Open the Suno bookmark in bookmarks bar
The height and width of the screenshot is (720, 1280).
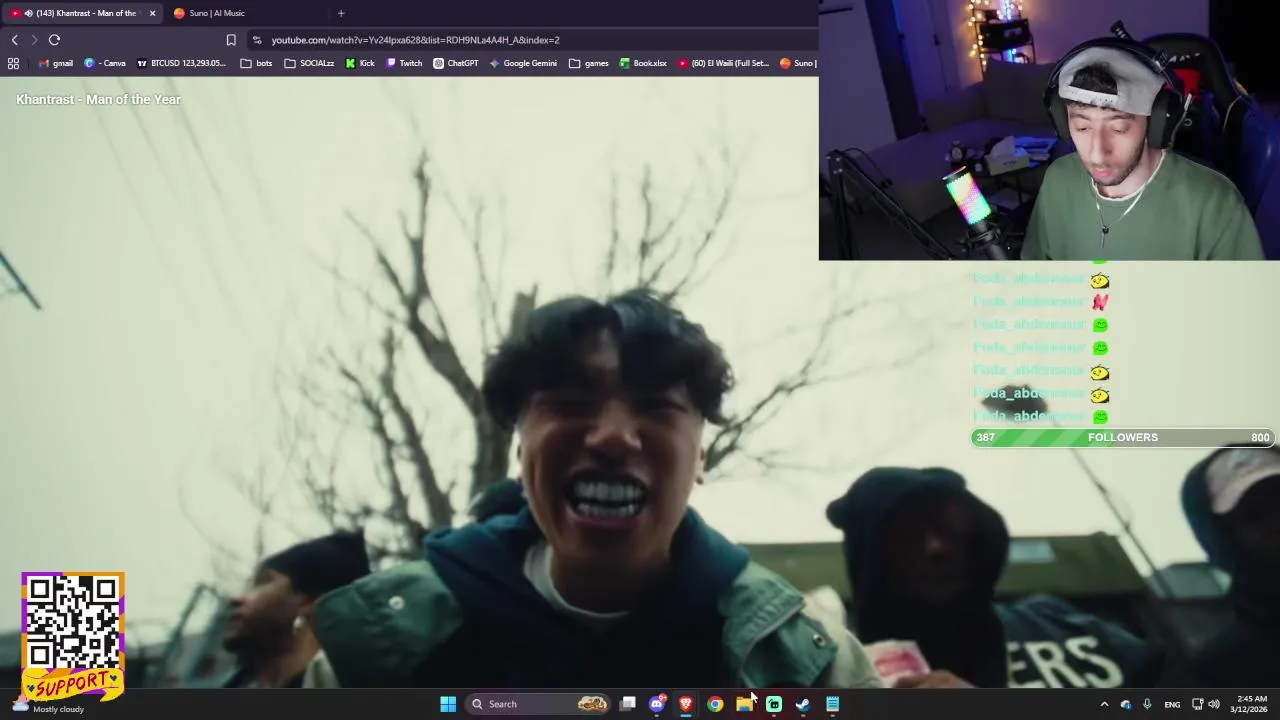(798, 63)
